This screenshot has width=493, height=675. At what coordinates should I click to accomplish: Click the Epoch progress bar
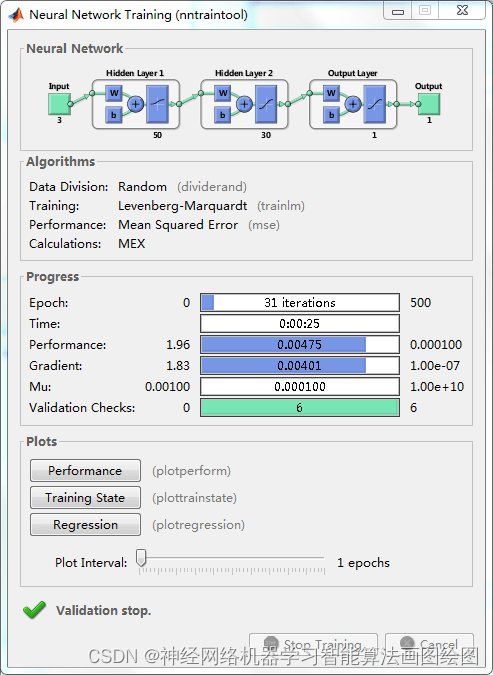300,303
